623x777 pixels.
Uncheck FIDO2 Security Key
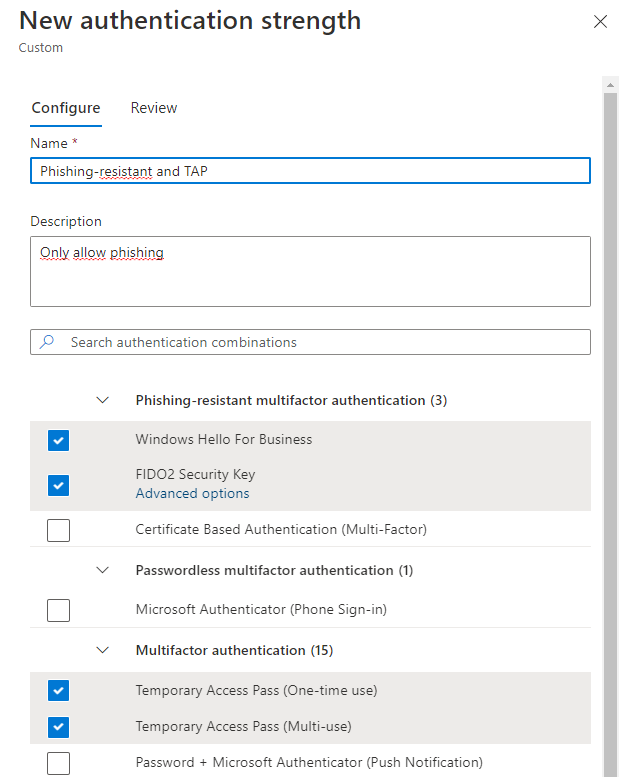pyautogui.click(x=58, y=485)
